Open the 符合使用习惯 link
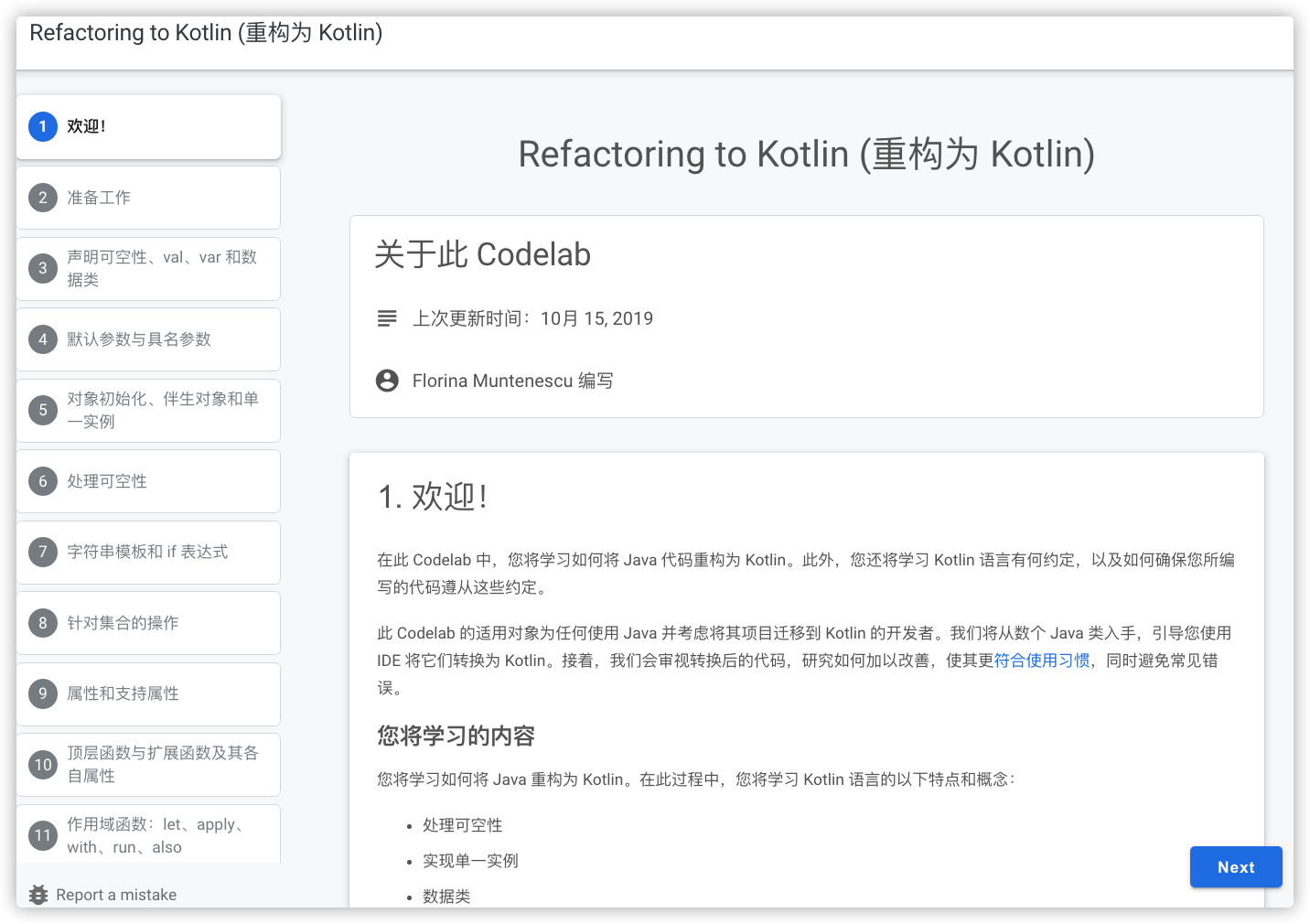The height and width of the screenshot is (924, 1310). pyautogui.click(x=1042, y=660)
